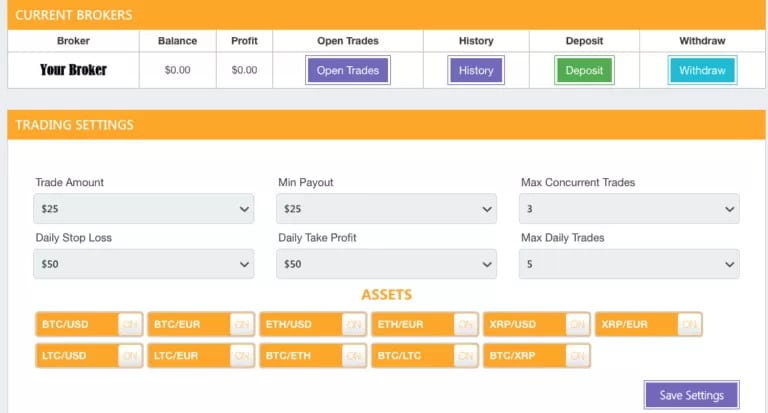Image resolution: width=768 pixels, height=413 pixels.
Task: Enable the BTC/EUR asset toggle
Action: coord(241,324)
